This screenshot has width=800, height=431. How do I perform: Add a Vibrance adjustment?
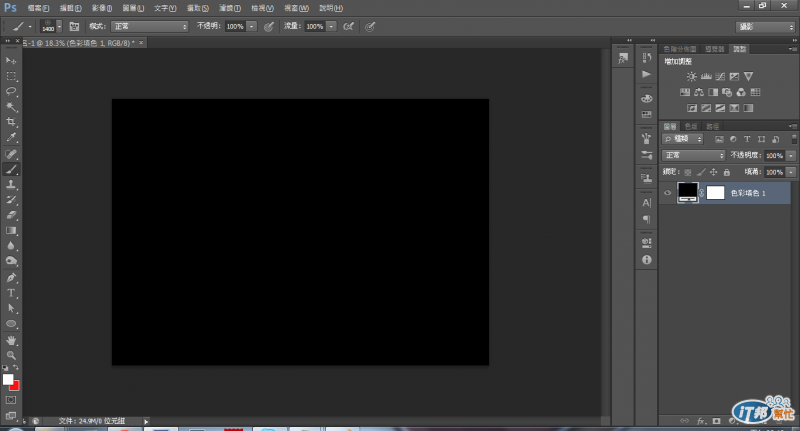coord(748,77)
